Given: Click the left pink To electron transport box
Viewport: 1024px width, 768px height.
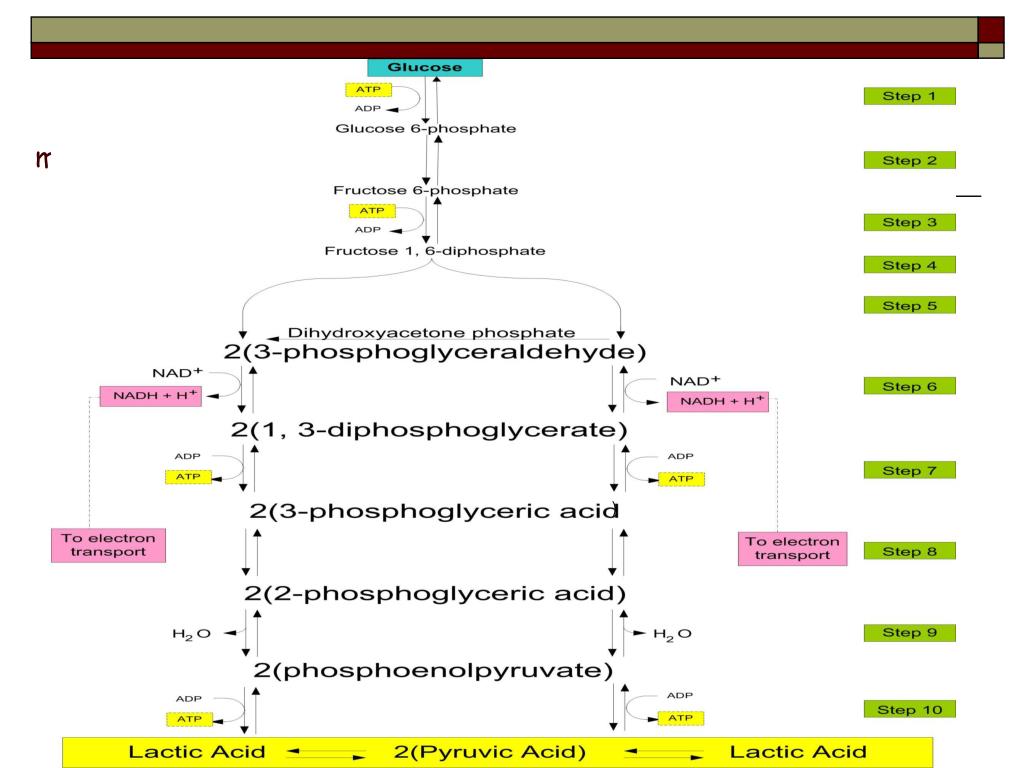Looking at the screenshot, I should click(x=108, y=545).
